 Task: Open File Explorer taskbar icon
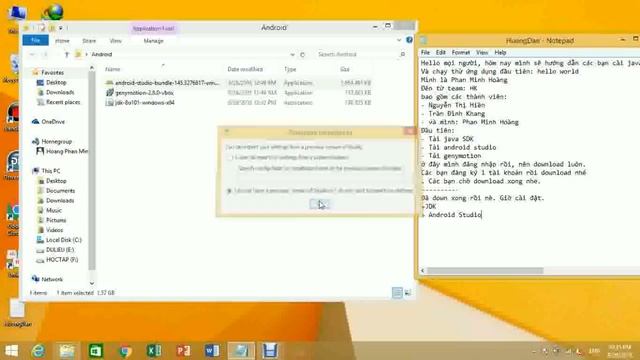(67, 351)
